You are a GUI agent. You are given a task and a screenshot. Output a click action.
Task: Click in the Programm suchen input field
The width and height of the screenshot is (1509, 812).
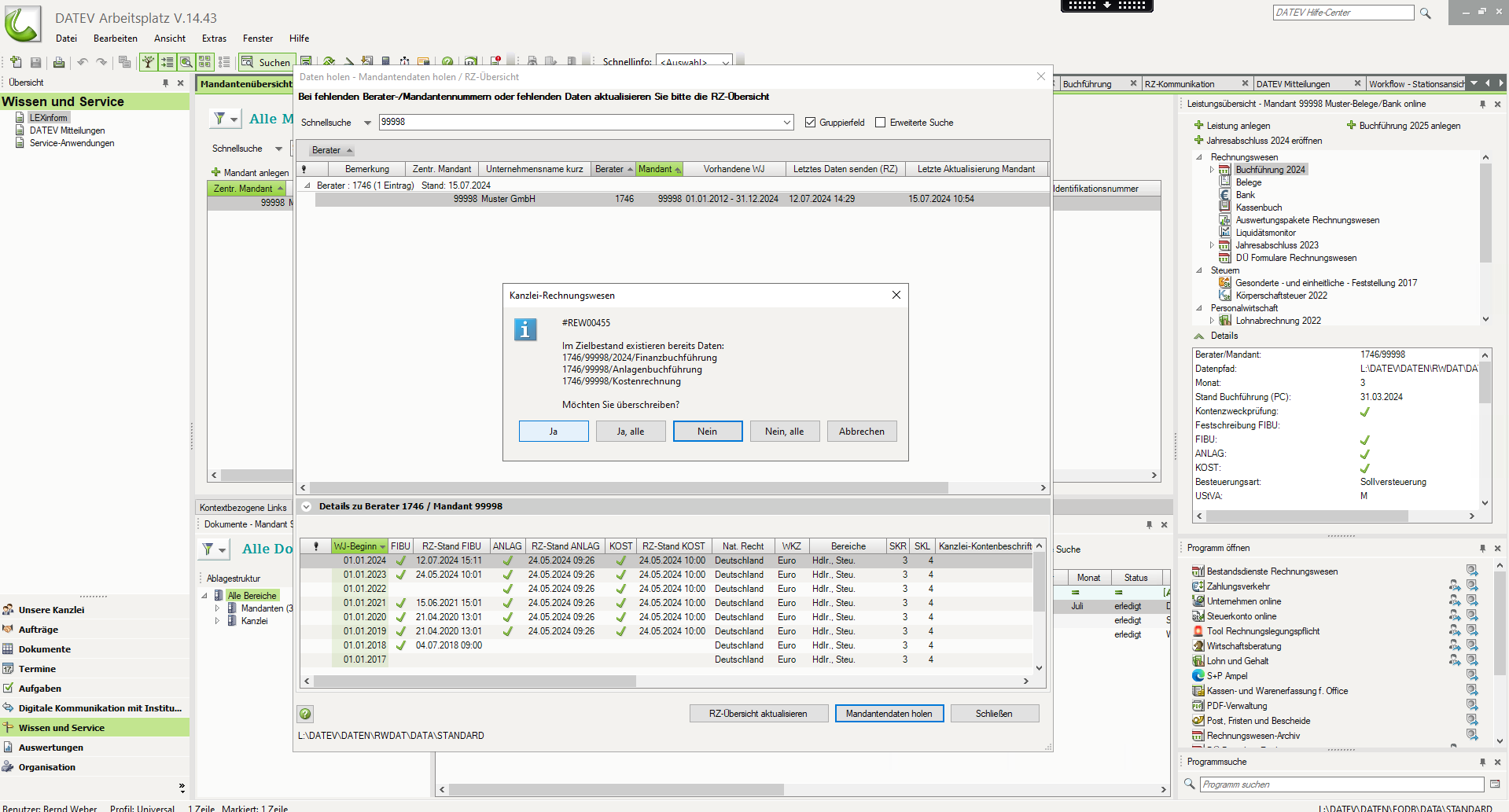(1341, 784)
